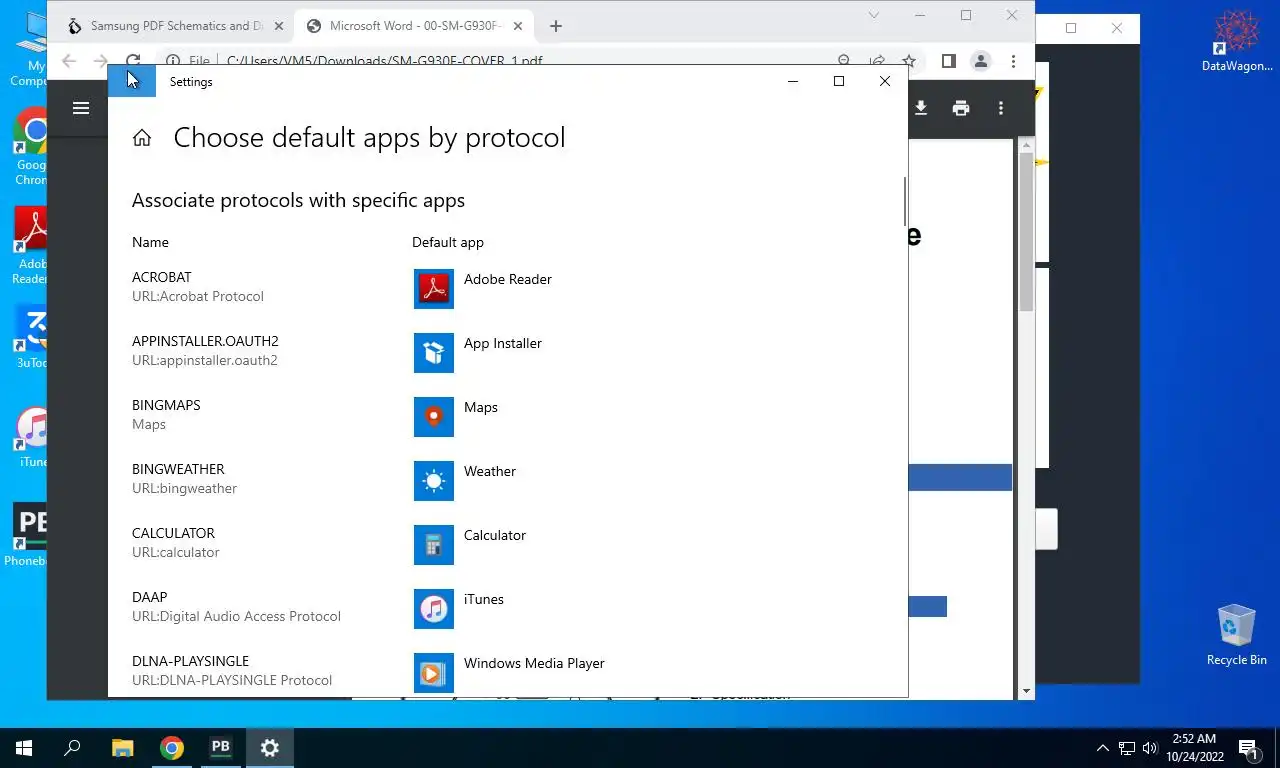The width and height of the screenshot is (1280, 768).
Task: Change default app iTunes label
Action: pos(483,599)
